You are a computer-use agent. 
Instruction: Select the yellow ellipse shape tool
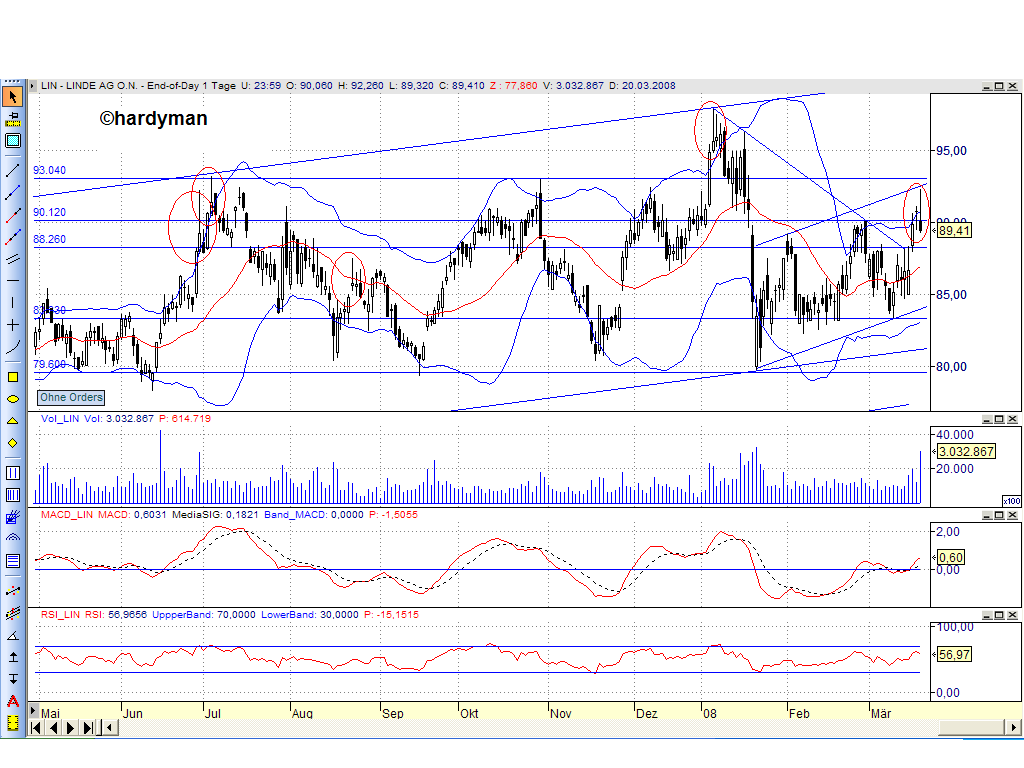13,398
